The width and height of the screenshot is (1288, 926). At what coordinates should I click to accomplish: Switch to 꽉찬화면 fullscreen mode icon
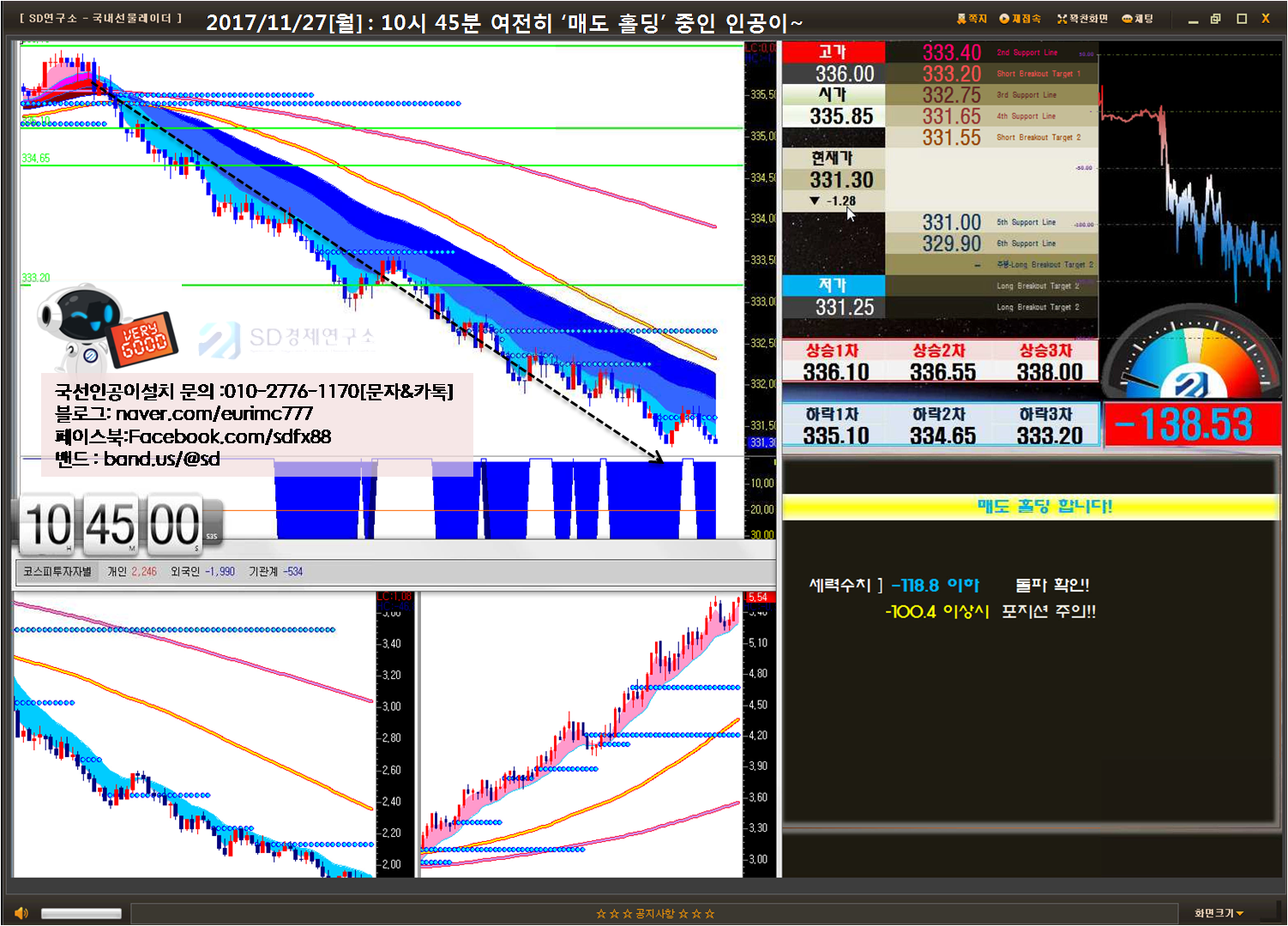pos(1082,18)
